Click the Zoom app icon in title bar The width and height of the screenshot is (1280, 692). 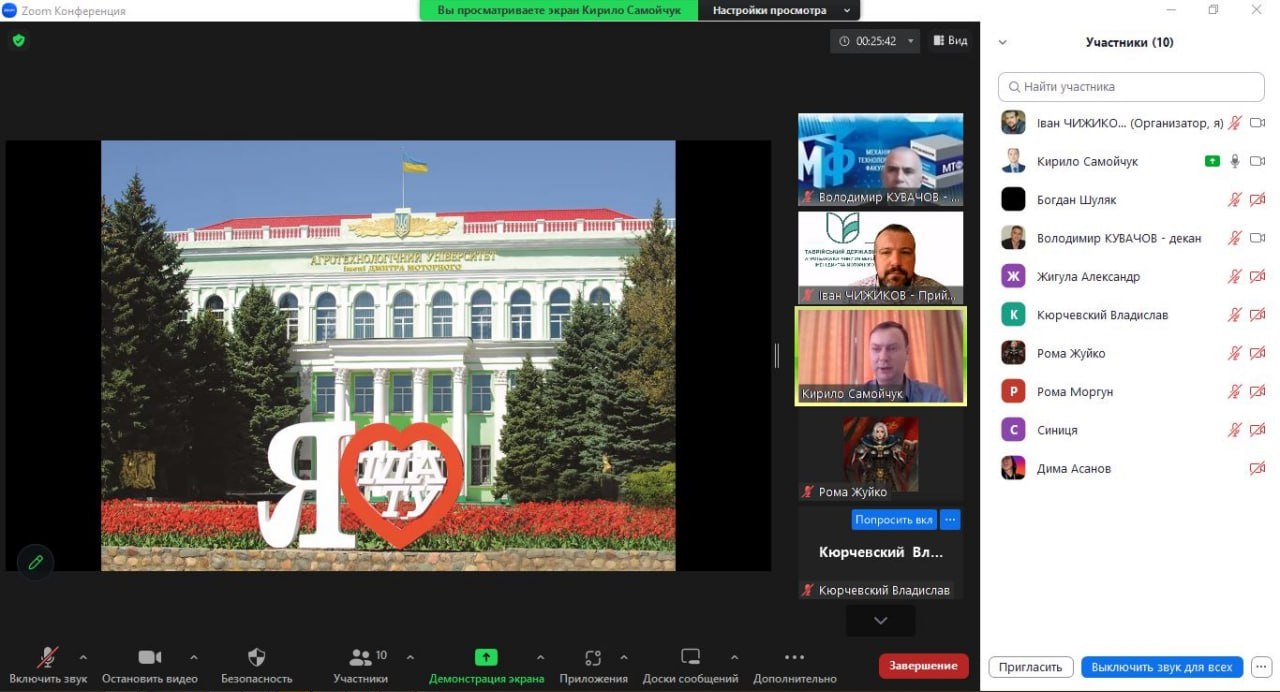coord(10,10)
